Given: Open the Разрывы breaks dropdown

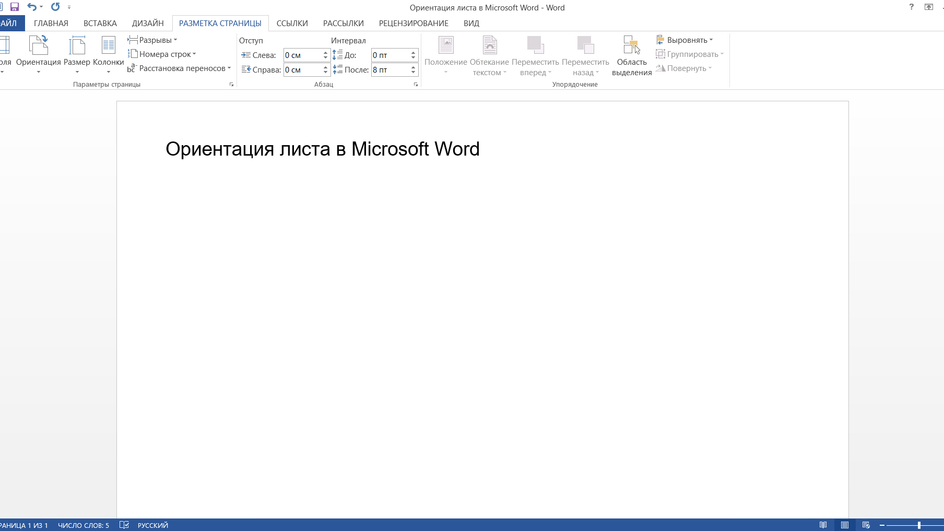Looking at the screenshot, I should pyautogui.click(x=152, y=40).
